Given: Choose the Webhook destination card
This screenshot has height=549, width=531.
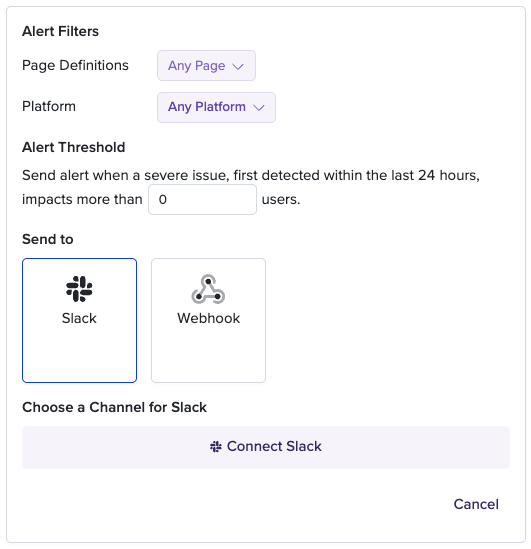Looking at the screenshot, I should click(x=208, y=320).
